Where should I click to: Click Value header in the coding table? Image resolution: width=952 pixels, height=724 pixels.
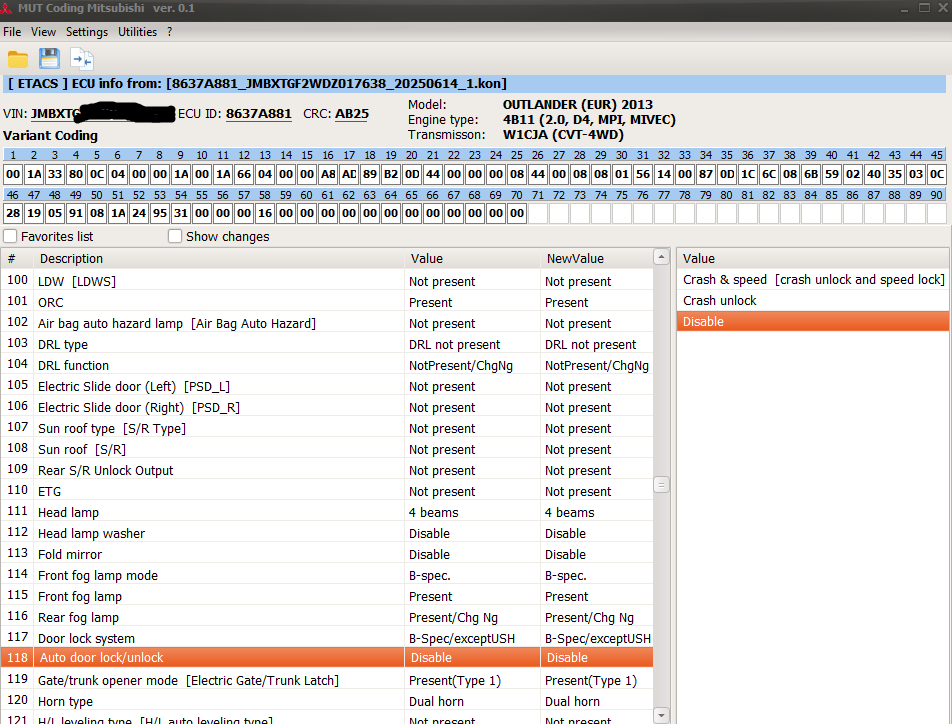(x=472, y=258)
